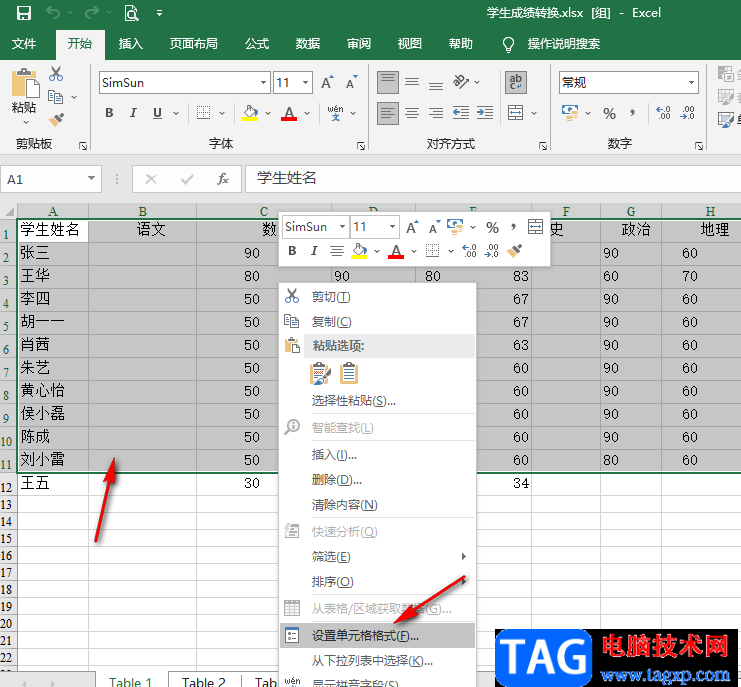Screen dimensions: 741x687
Task: Open the underline style dropdown arrow
Action: (x=176, y=113)
